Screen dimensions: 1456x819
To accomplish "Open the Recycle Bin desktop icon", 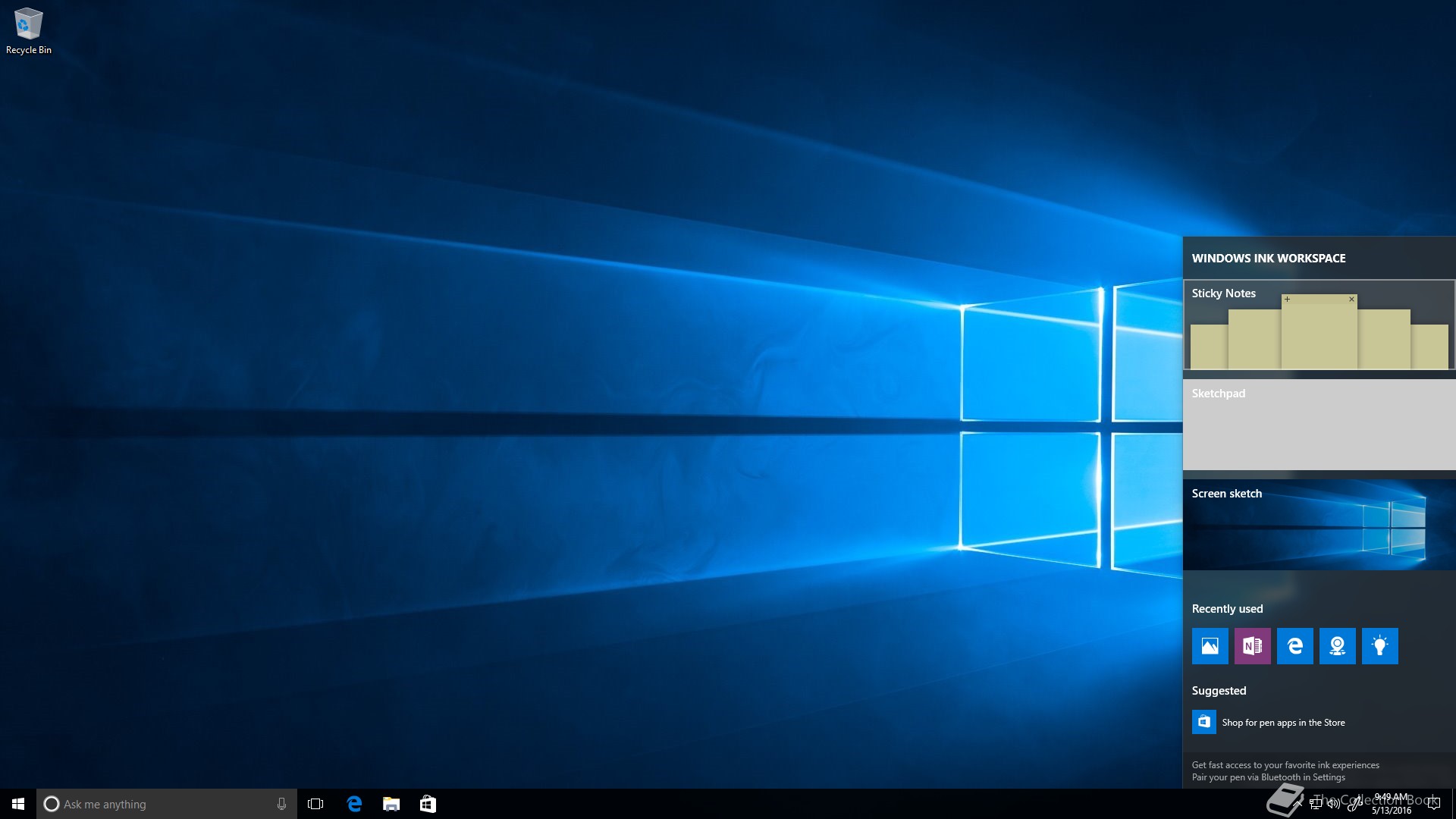I will click(x=29, y=32).
